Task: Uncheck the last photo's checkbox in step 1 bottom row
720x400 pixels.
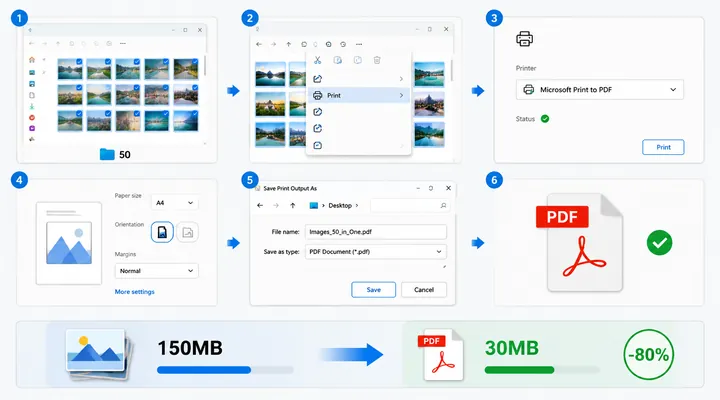Action: [195, 113]
